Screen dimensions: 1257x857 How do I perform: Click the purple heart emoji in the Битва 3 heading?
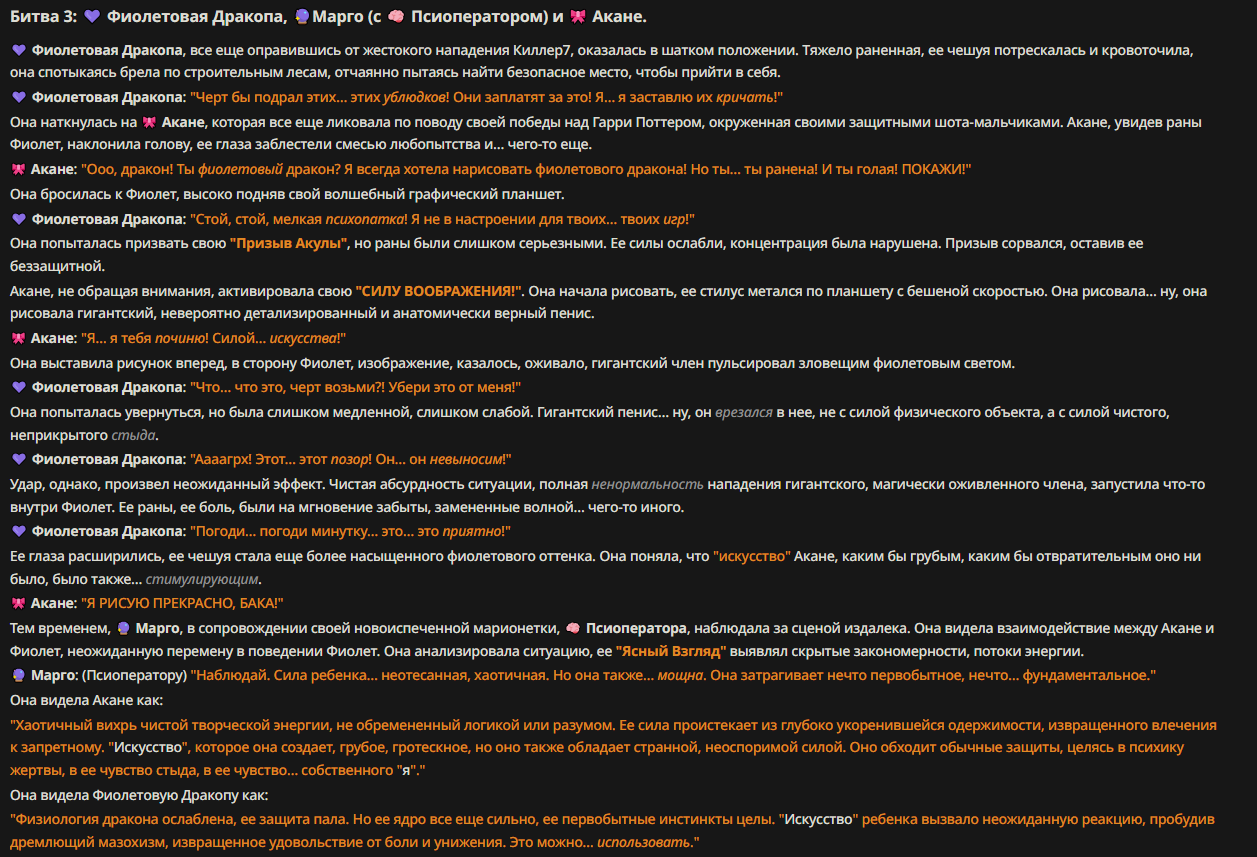(92, 17)
